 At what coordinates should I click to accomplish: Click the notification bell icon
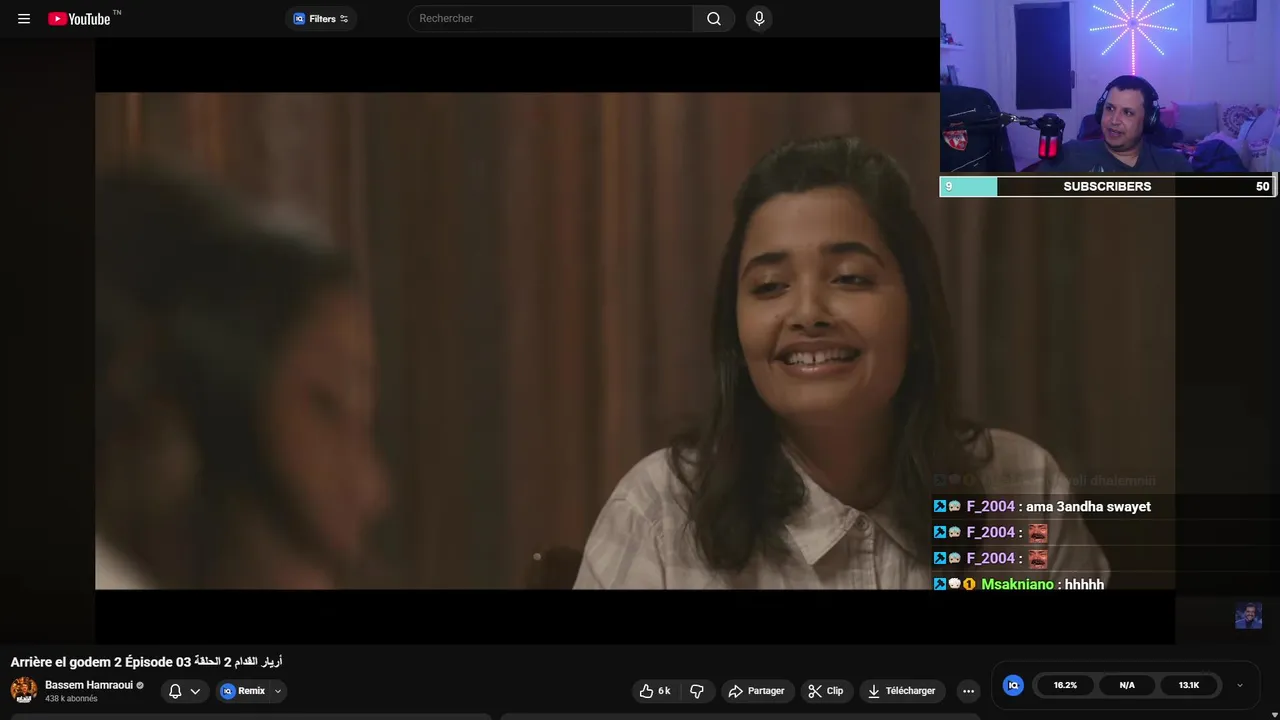pyautogui.click(x=175, y=691)
